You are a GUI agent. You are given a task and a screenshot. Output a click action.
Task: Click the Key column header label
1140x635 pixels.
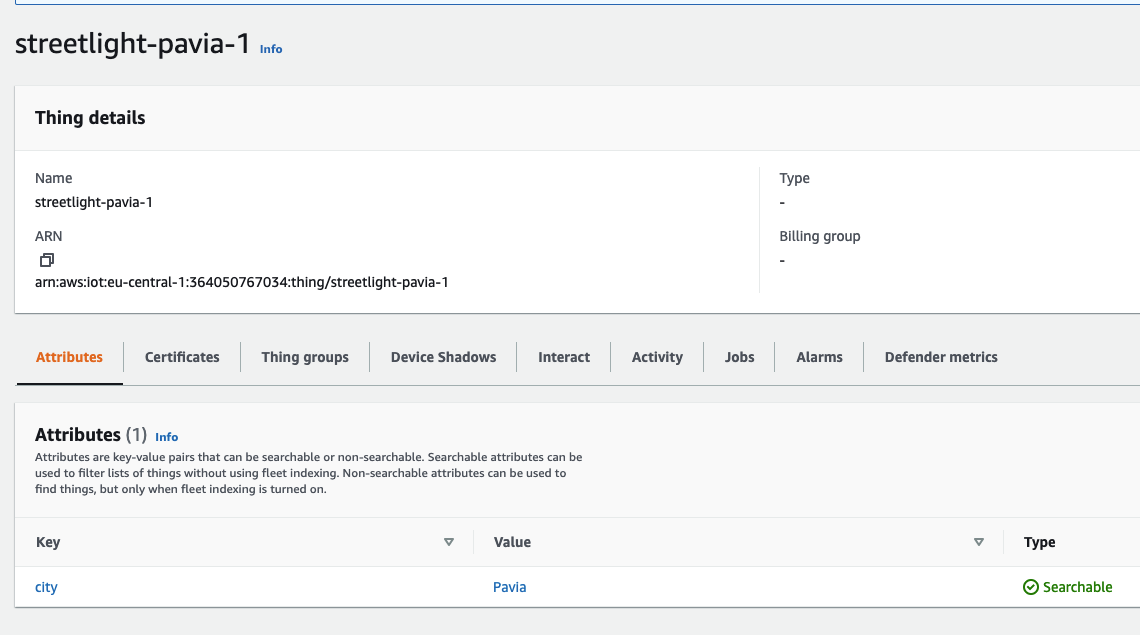(48, 542)
